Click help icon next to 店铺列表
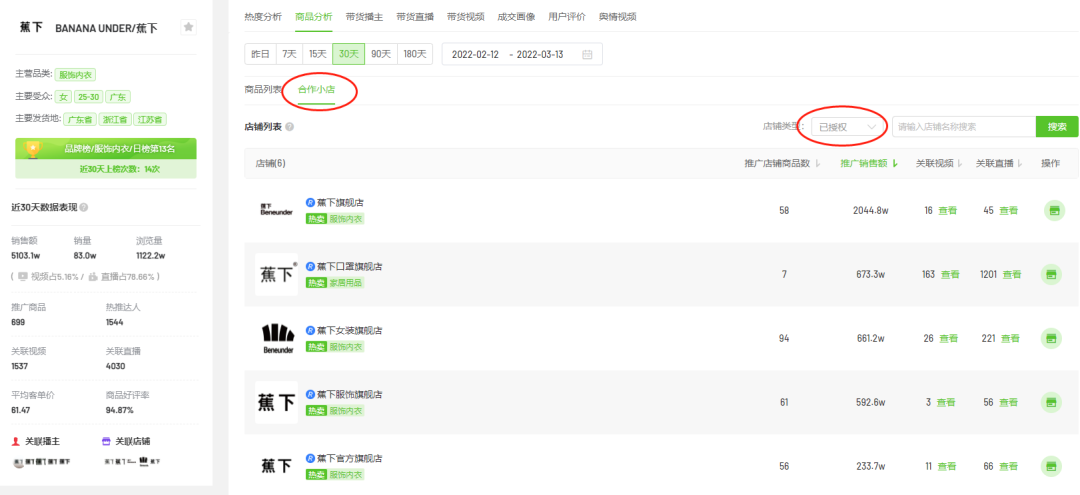The height and width of the screenshot is (495, 1080). coord(289,127)
